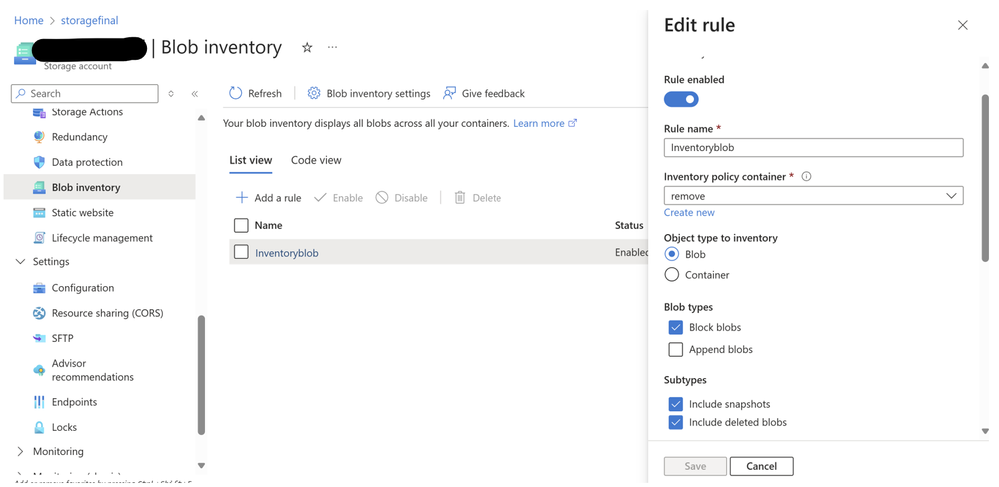Click the Give feedback person icon
Image resolution: width=999 pixels, height=487 pixels.
[x=450, y=94]
